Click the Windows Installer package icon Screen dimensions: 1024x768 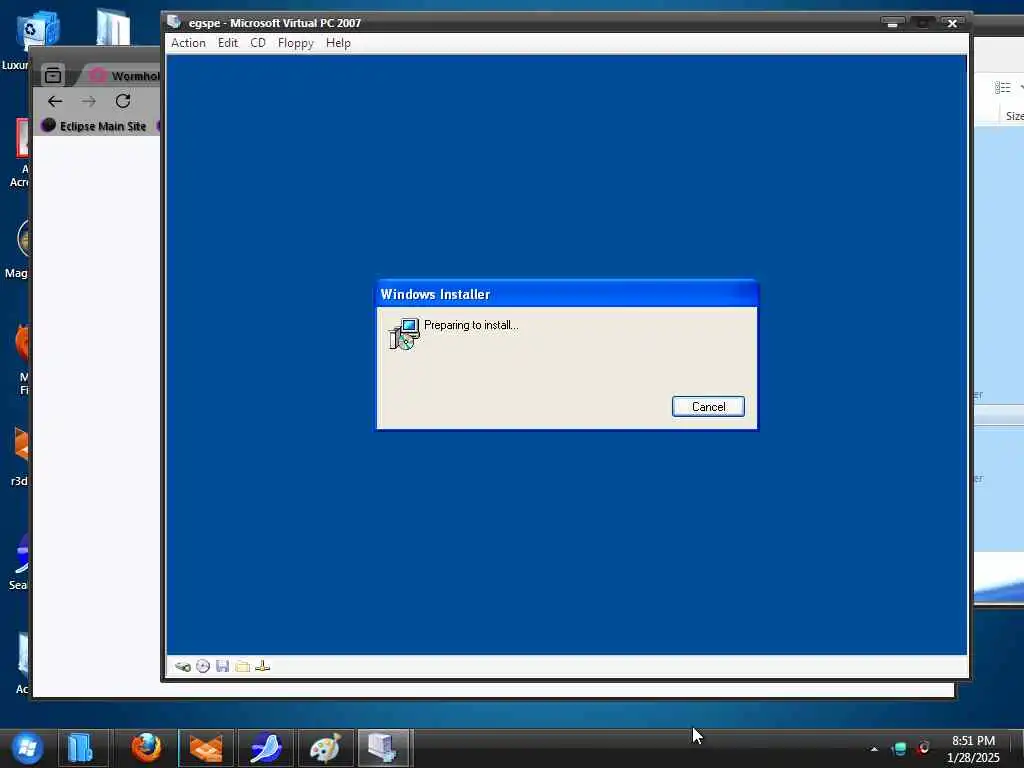pyautogui.click(x=404, y=334)
